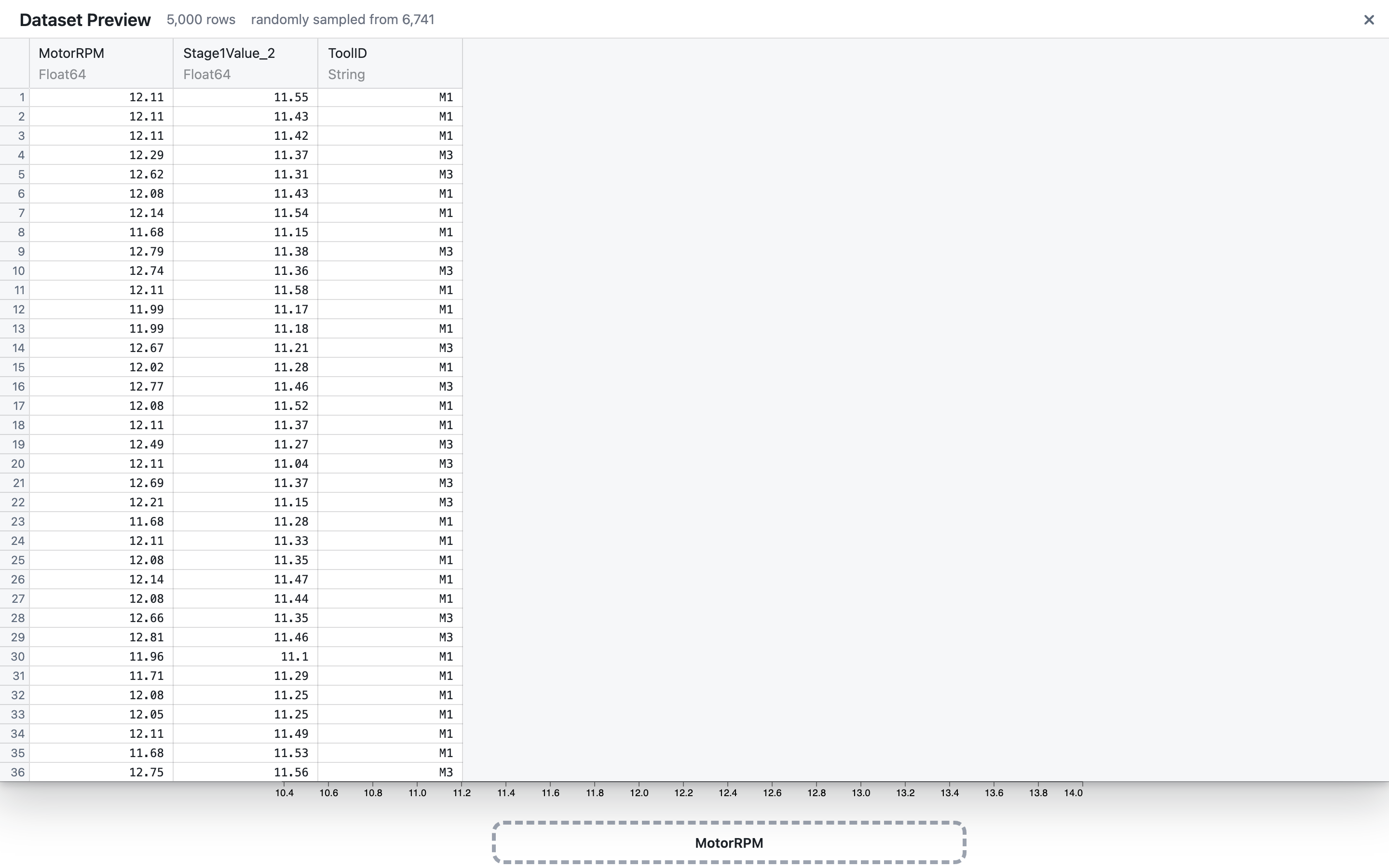Click the 14.0 axis tick label
This screenshot has height=868, width=1389.
click(x=1073, y=793)
